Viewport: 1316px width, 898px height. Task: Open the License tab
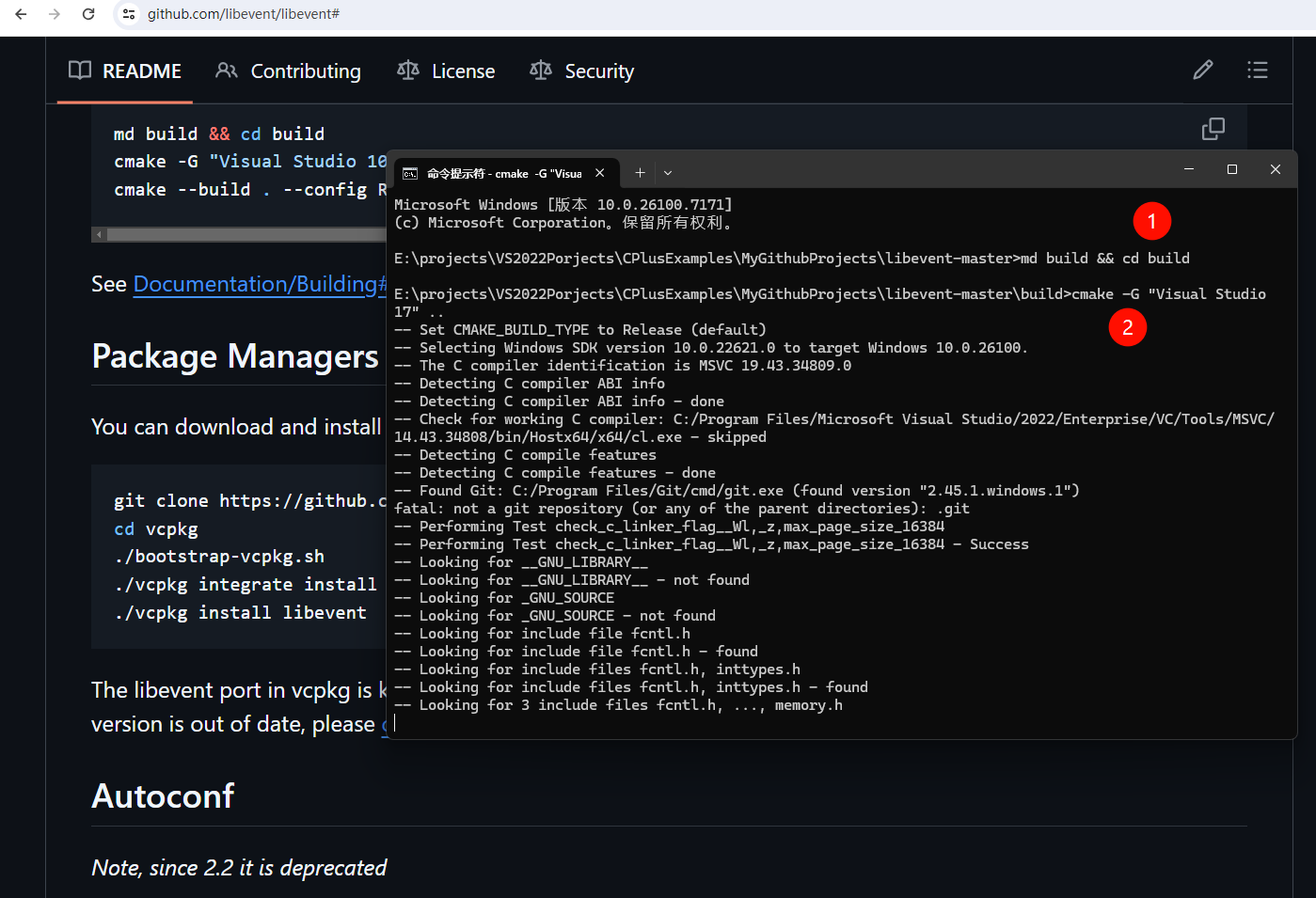446,71
